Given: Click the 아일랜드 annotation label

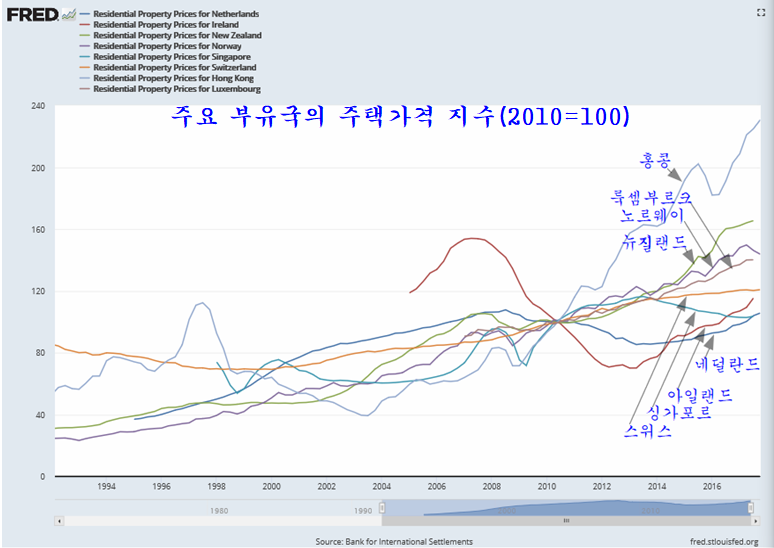Looking at the screenshot, I should 699,395.
